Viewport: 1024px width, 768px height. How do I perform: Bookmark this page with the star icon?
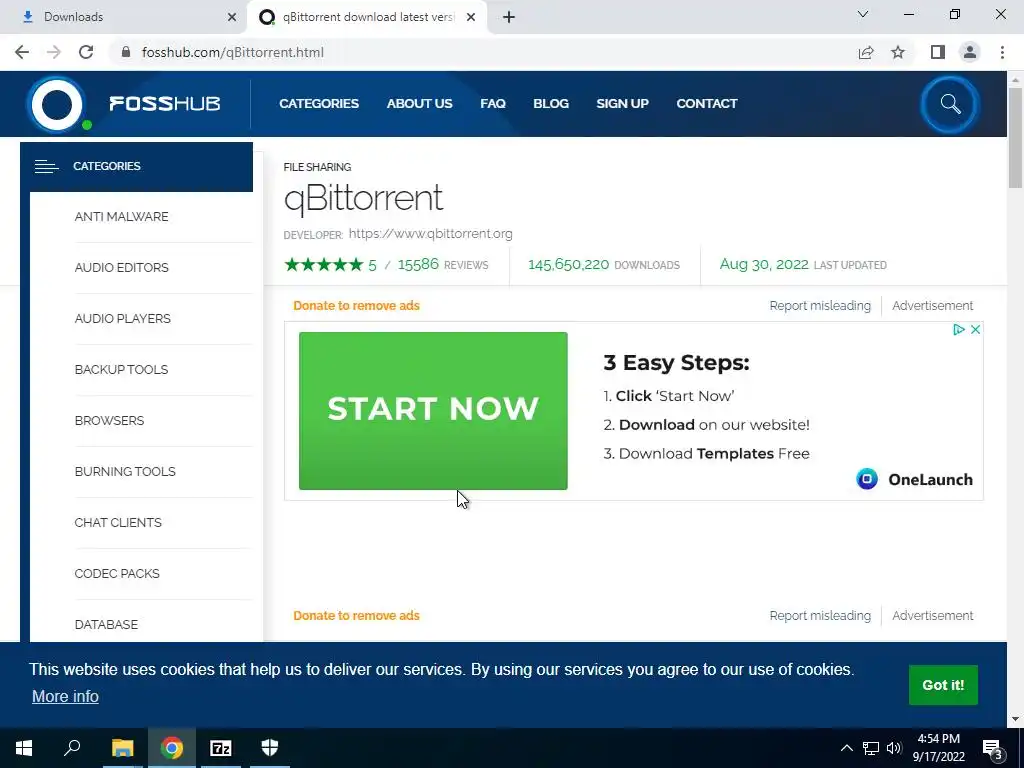coord(899,52)
